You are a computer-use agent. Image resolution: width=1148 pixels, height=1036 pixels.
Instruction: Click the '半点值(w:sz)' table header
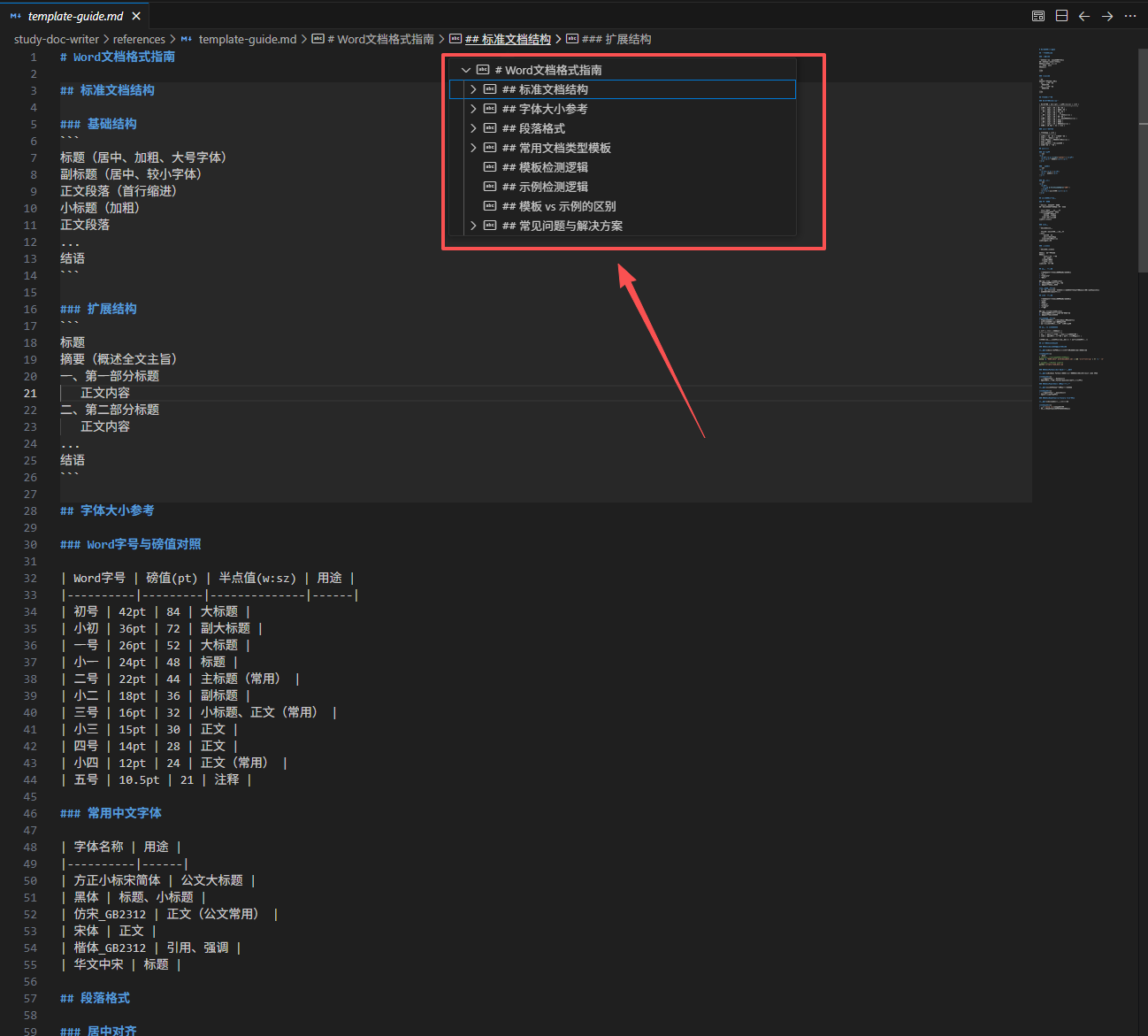click(257, 578)
